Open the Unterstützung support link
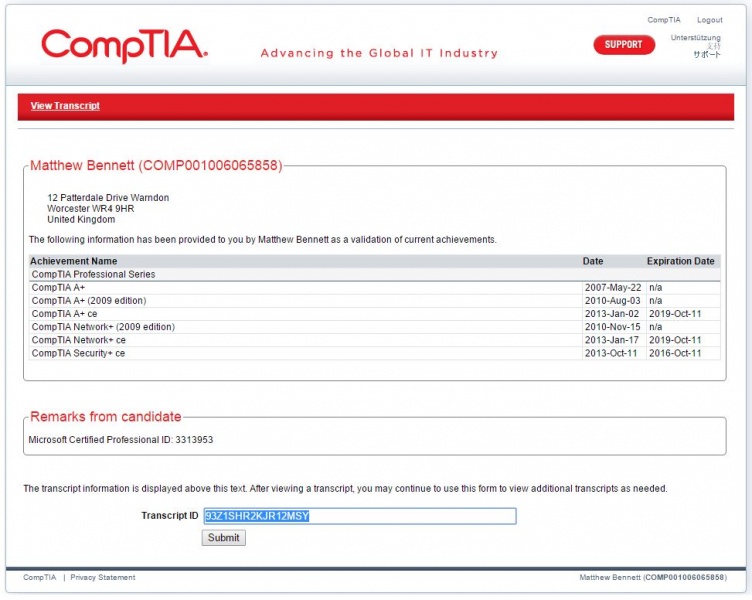This screenshot has height=600, width=752. (x=695, y=37)
